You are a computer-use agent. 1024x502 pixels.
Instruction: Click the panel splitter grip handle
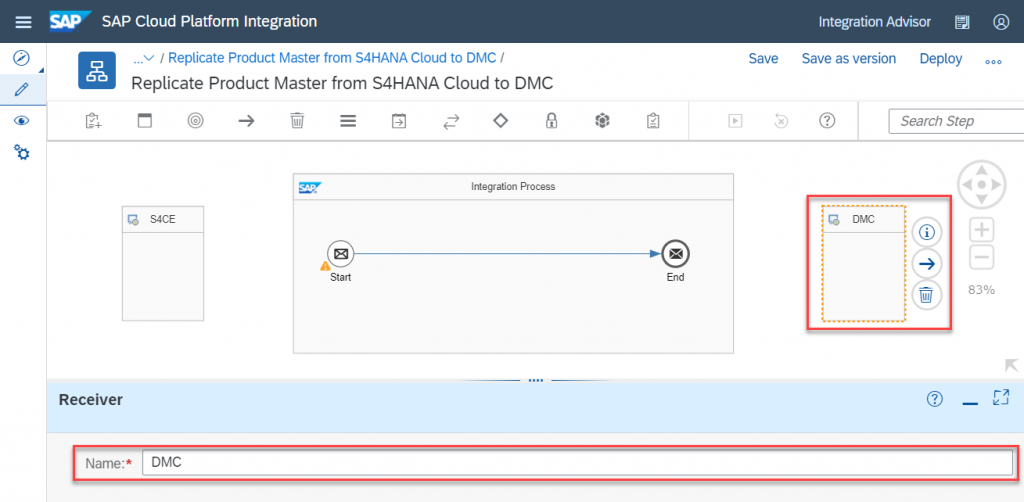(536, 380)
